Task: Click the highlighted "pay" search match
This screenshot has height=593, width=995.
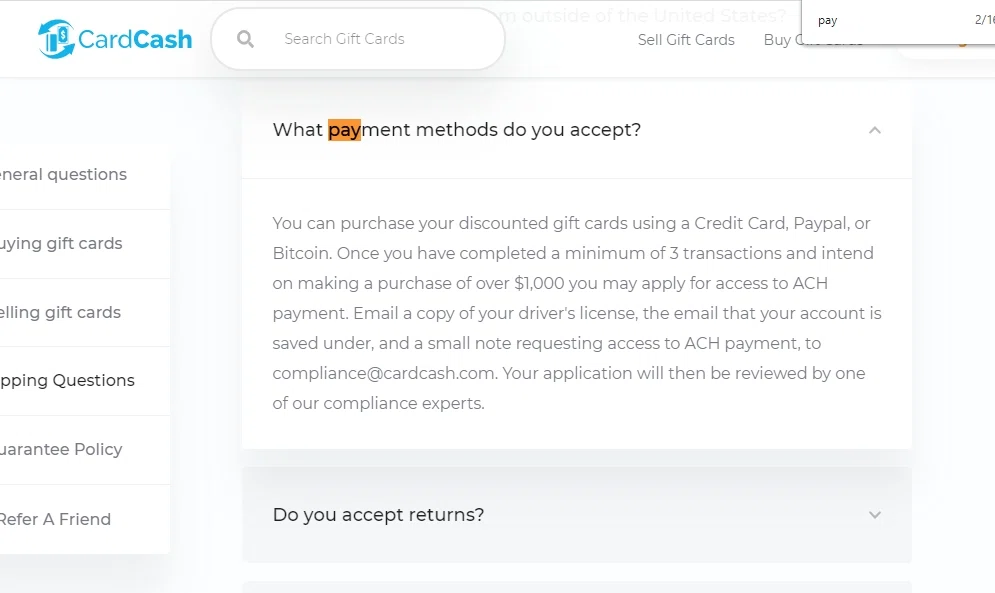Action: point(344,130)
